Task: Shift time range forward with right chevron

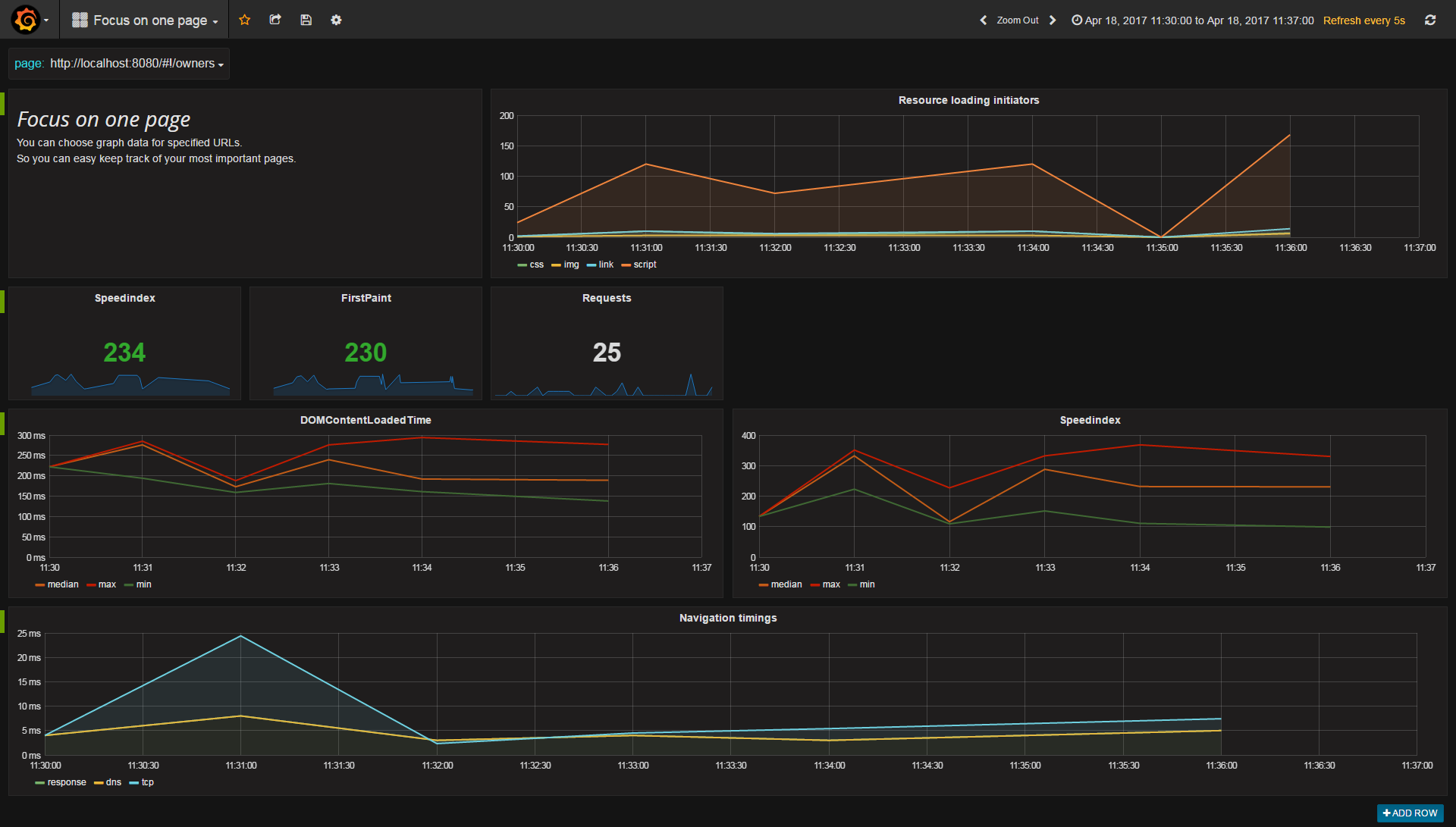Action: 1053,20
